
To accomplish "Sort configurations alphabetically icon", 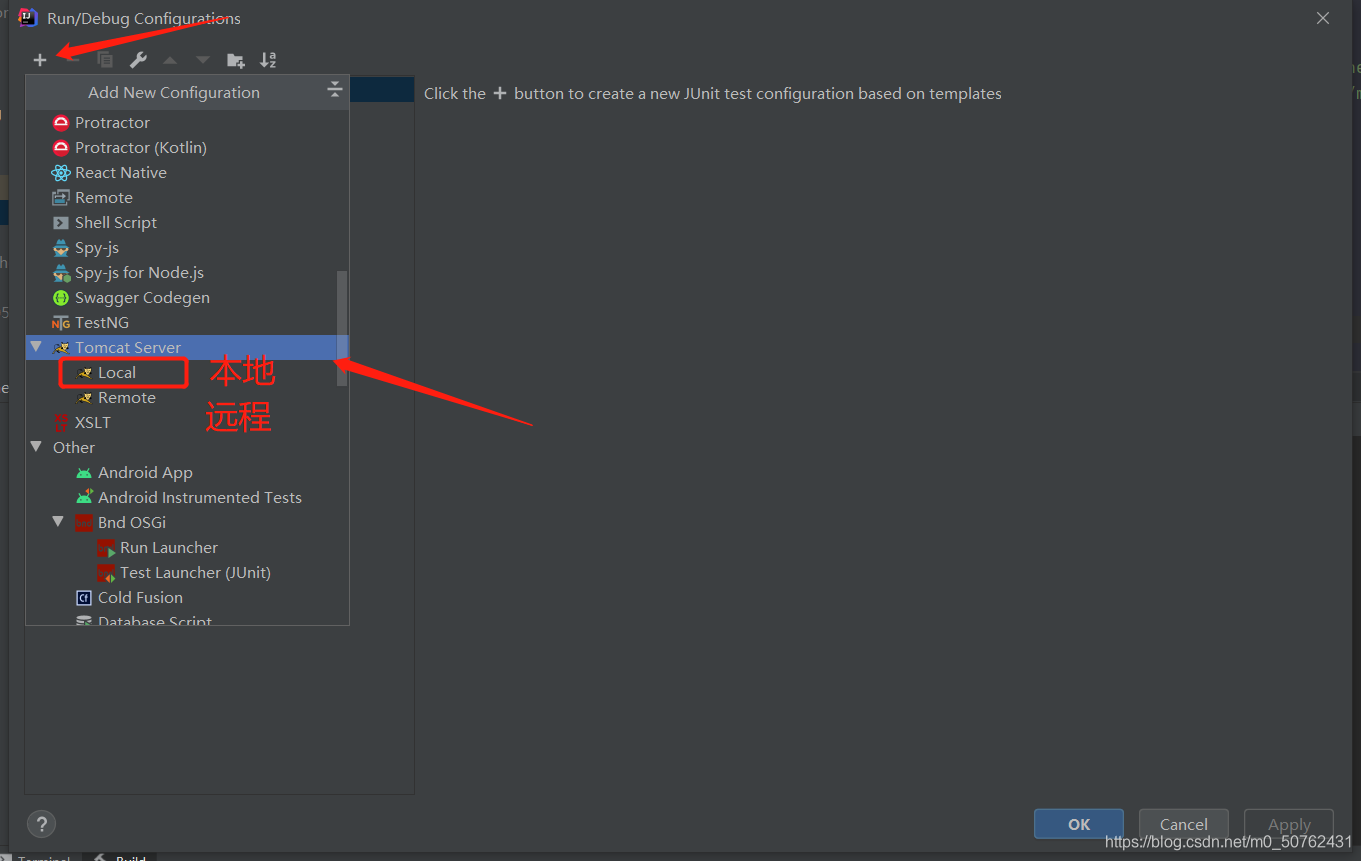I will click(x=268, y=60).
